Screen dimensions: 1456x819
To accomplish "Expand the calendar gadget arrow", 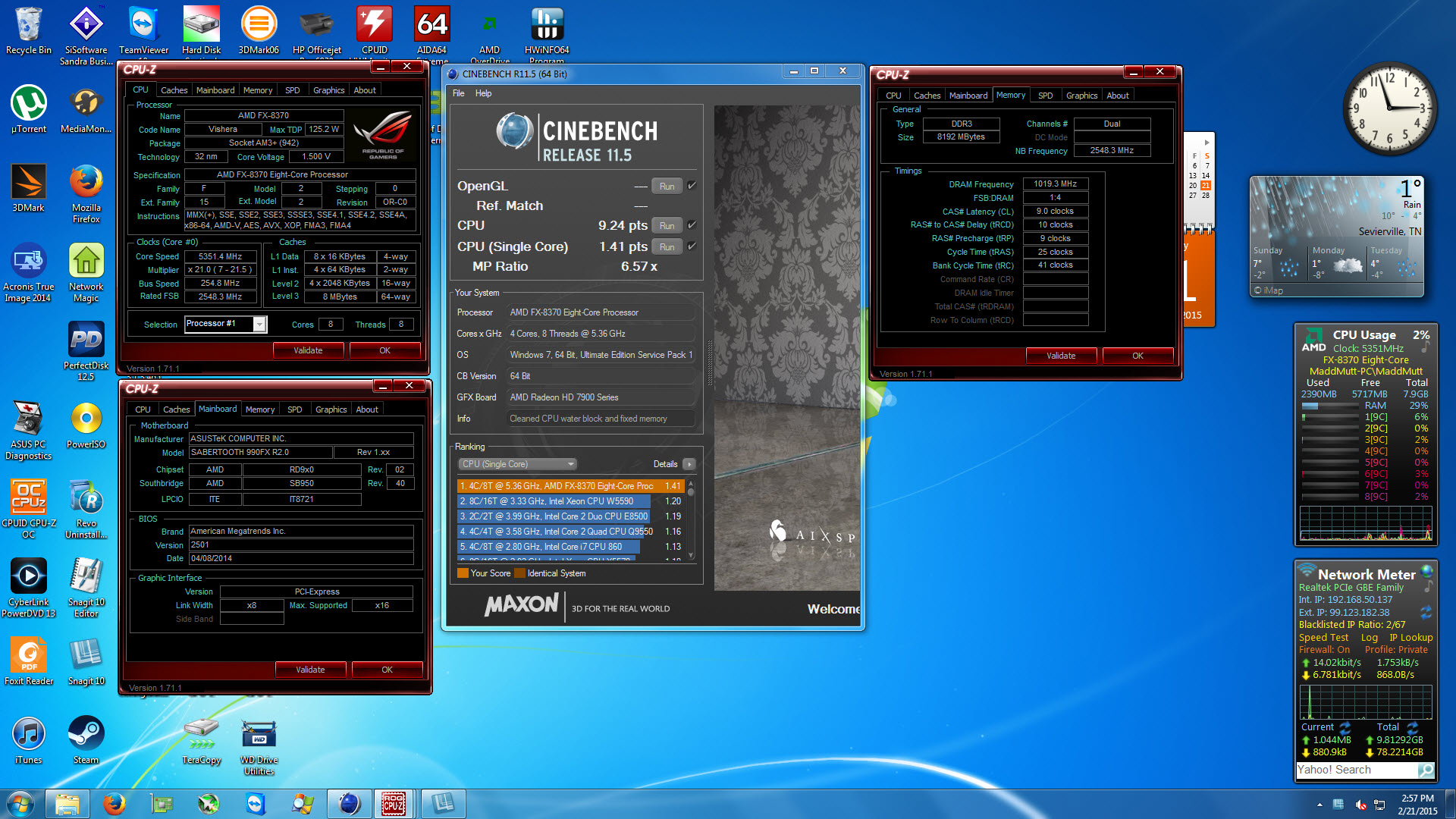I will point(1207,143).
